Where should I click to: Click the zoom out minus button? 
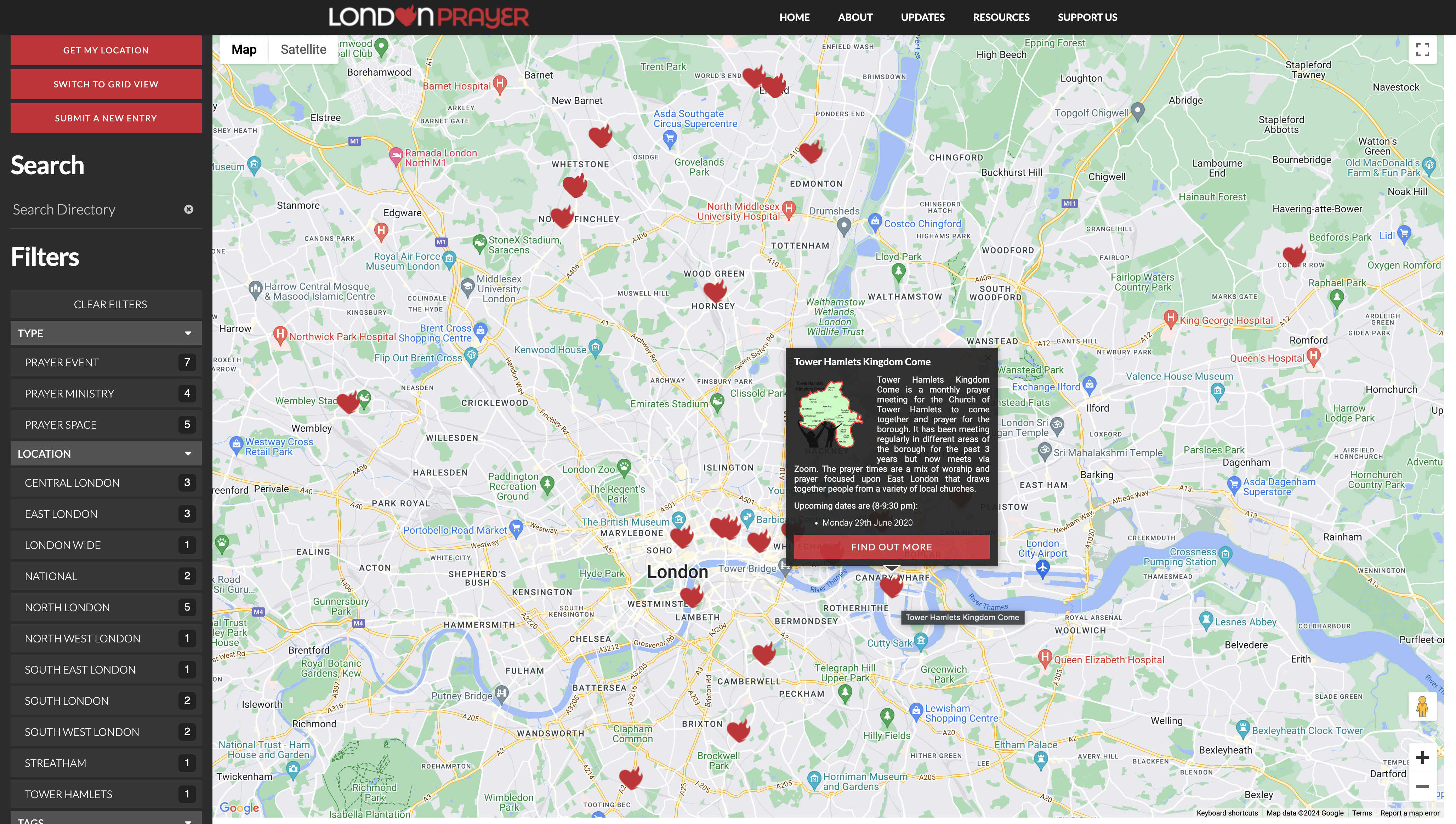(1422, 786)
